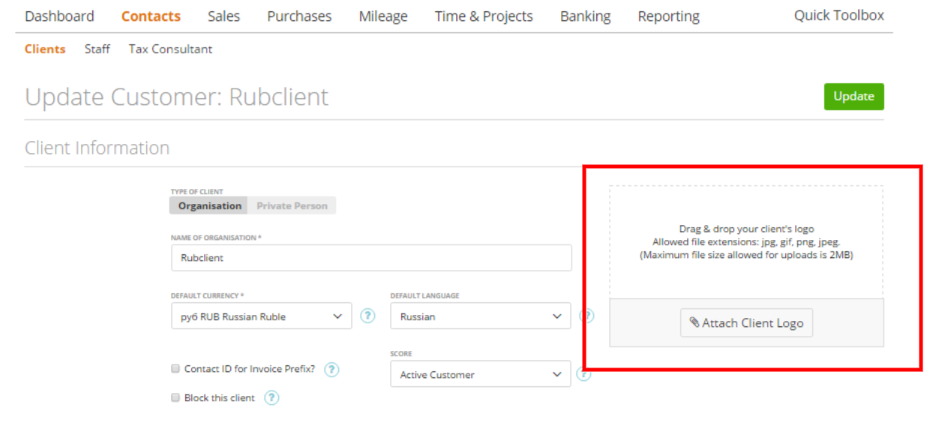Open help icon next to Block this client
Screen dimensions: 933x425
pos(271,398)
